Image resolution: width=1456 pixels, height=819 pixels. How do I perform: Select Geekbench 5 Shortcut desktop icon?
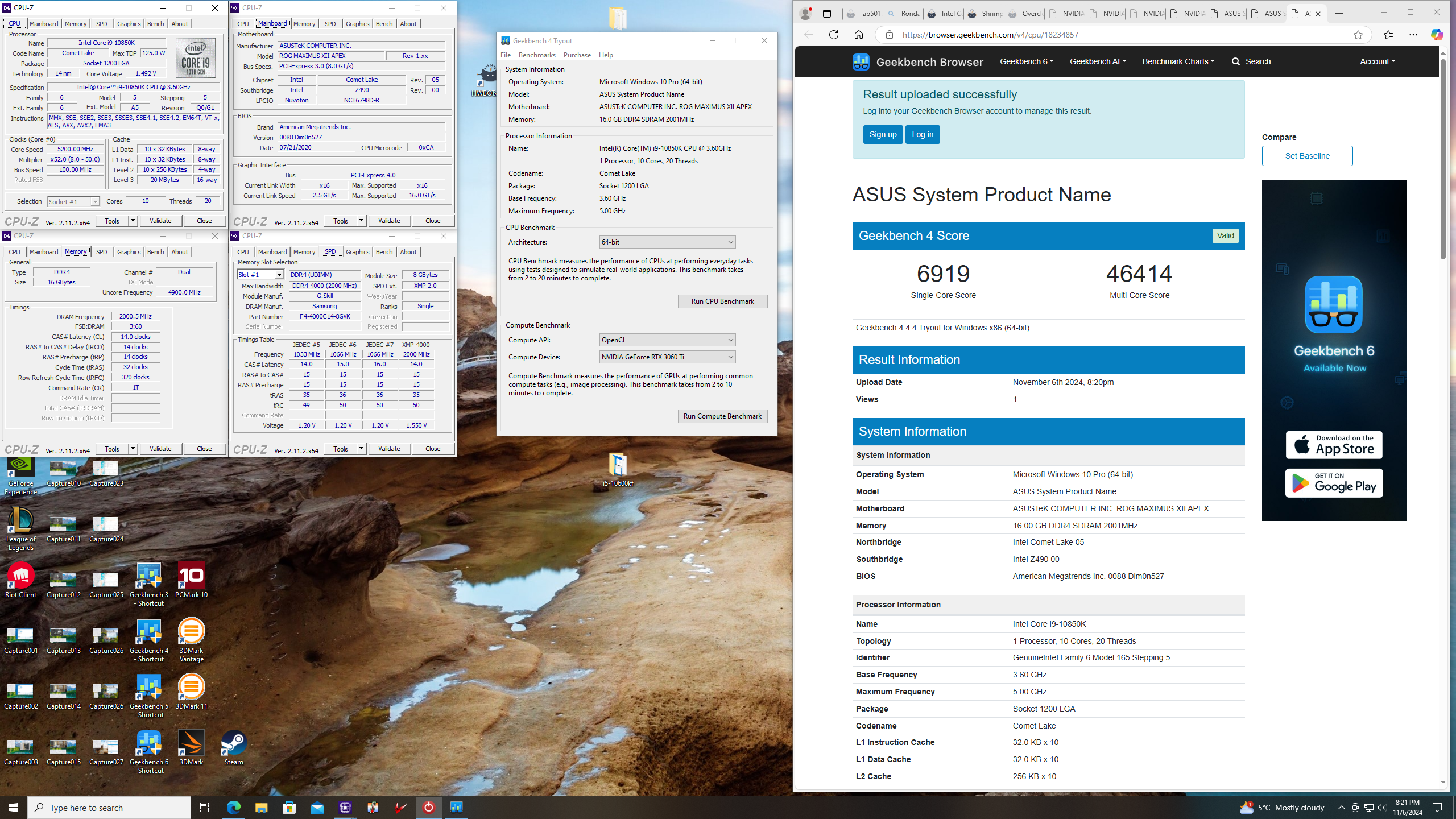click(149, 696)
